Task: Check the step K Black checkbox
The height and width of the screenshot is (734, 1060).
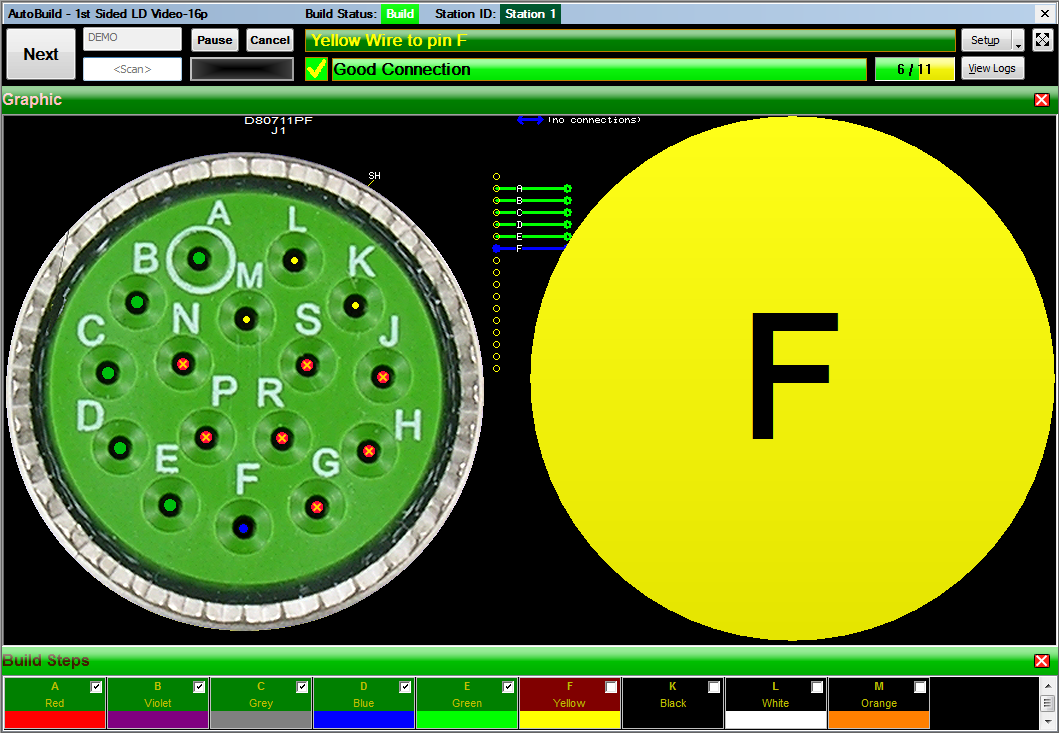Action: (714, 687)
